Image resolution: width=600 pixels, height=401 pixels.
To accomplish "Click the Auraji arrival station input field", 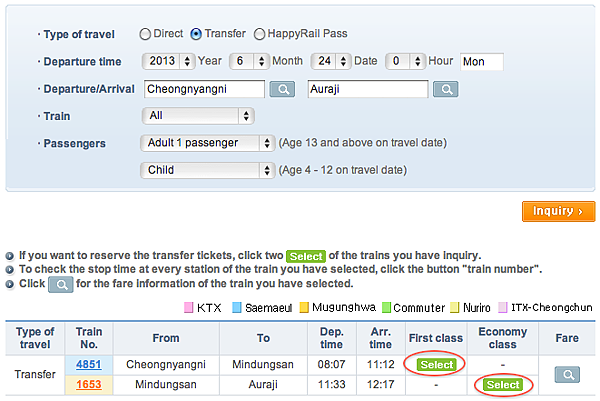I will [x=367, y=89].
